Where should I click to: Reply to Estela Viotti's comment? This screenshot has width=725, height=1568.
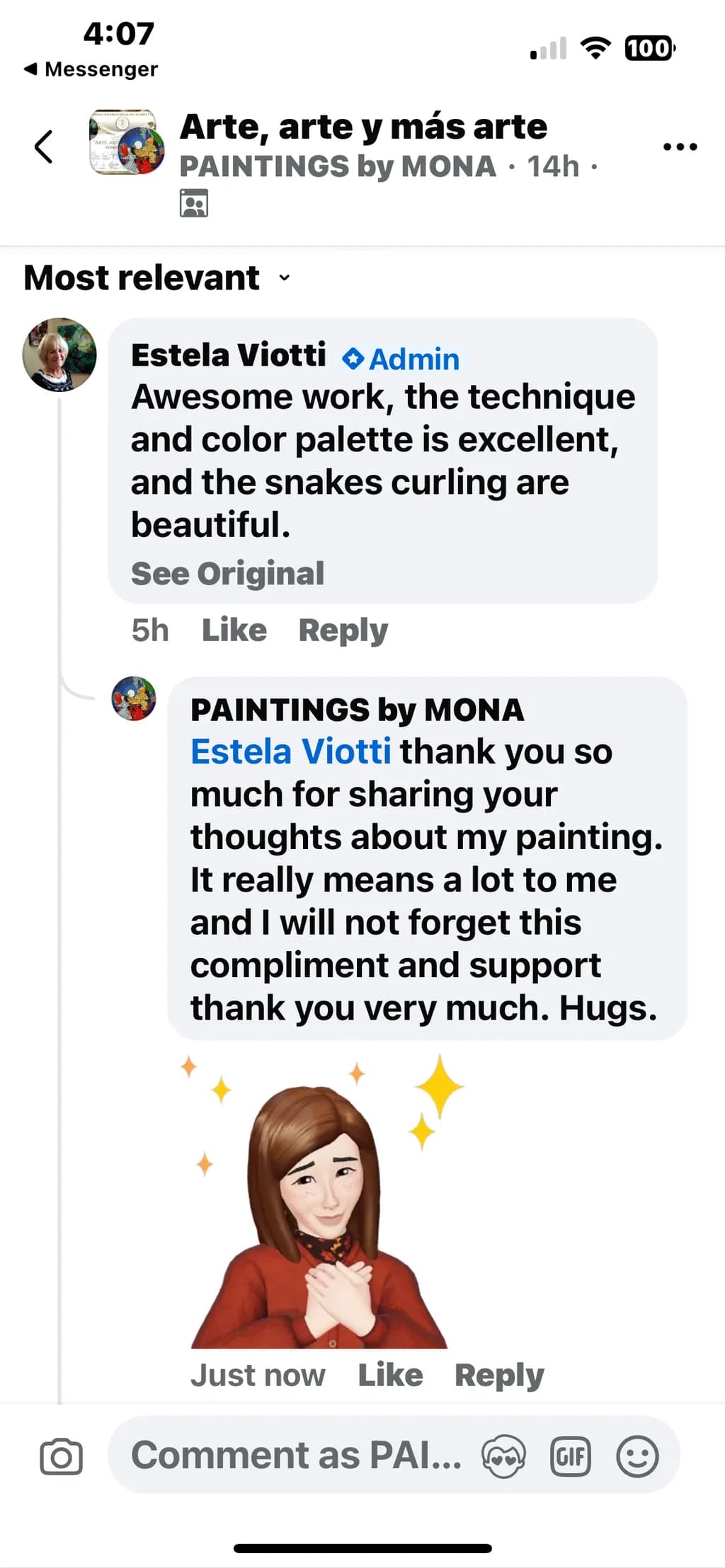(343, 630)
